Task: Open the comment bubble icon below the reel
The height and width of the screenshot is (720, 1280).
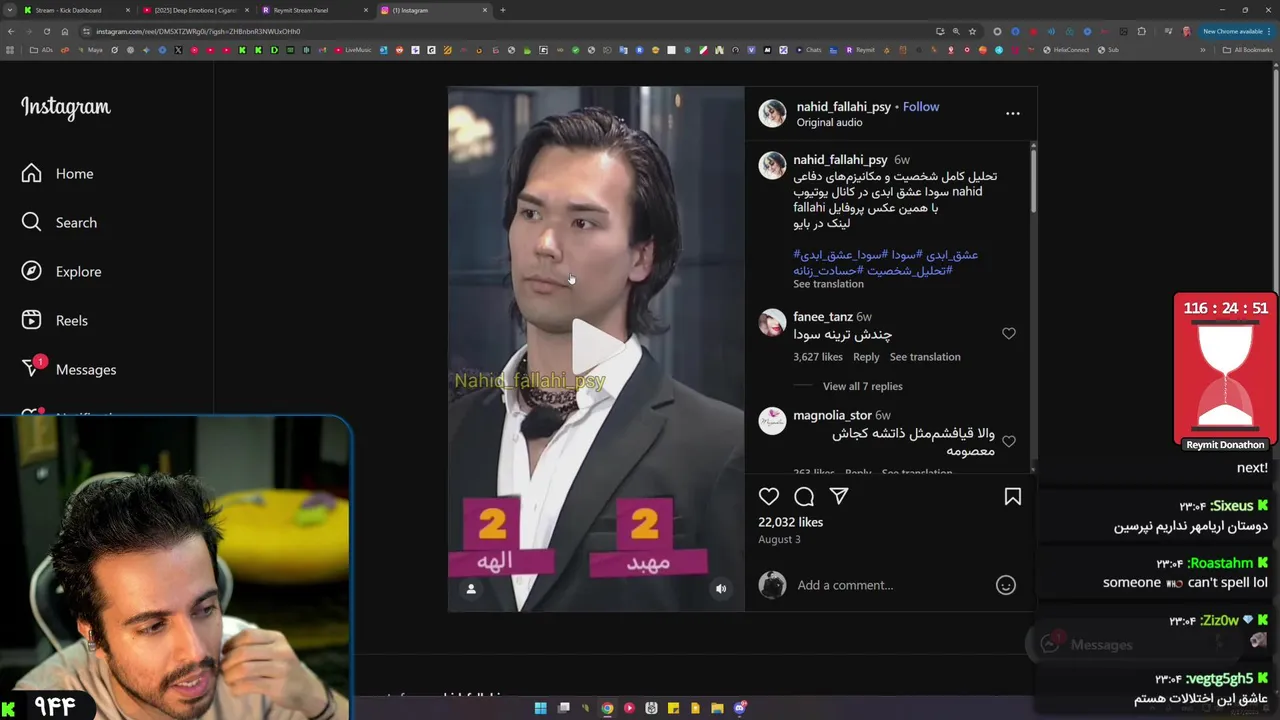Action: (x=804, y=496)
